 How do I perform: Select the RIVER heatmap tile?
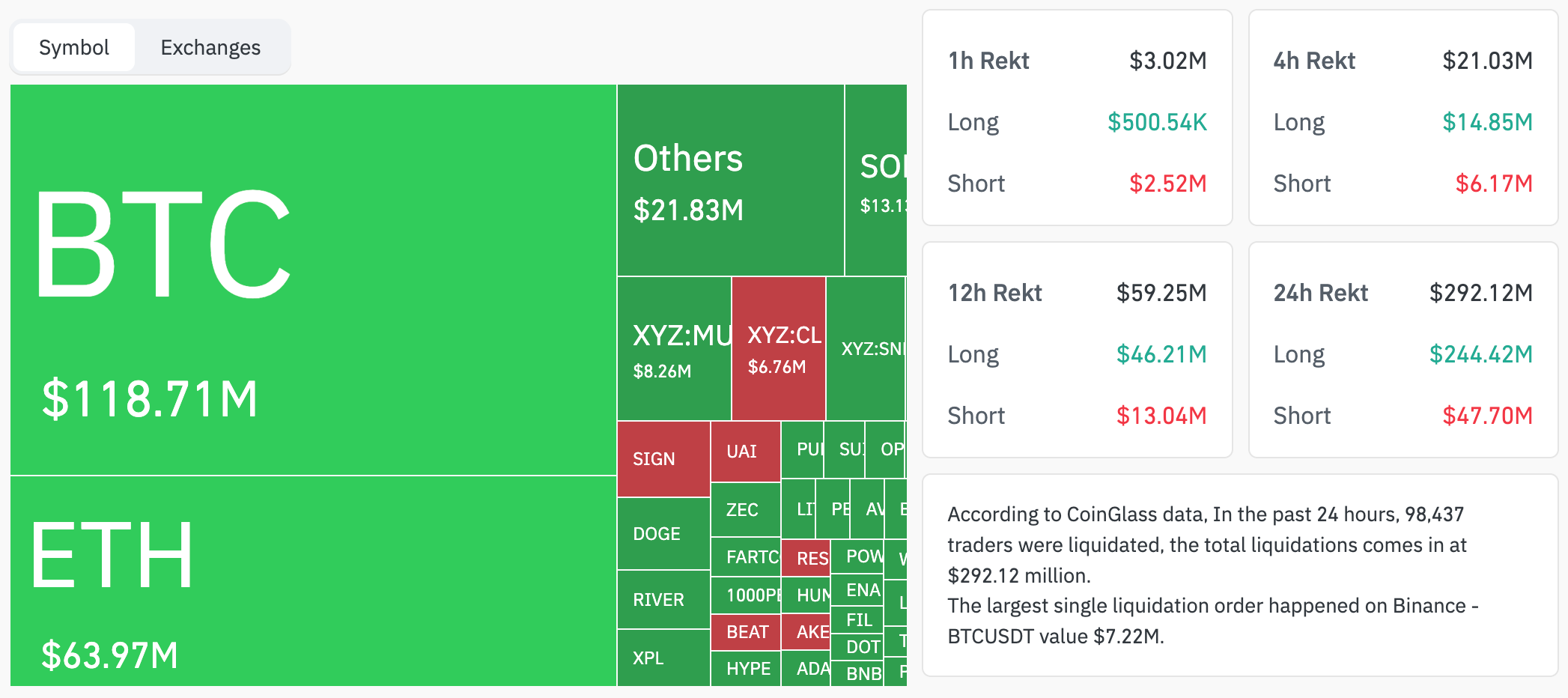663,599
